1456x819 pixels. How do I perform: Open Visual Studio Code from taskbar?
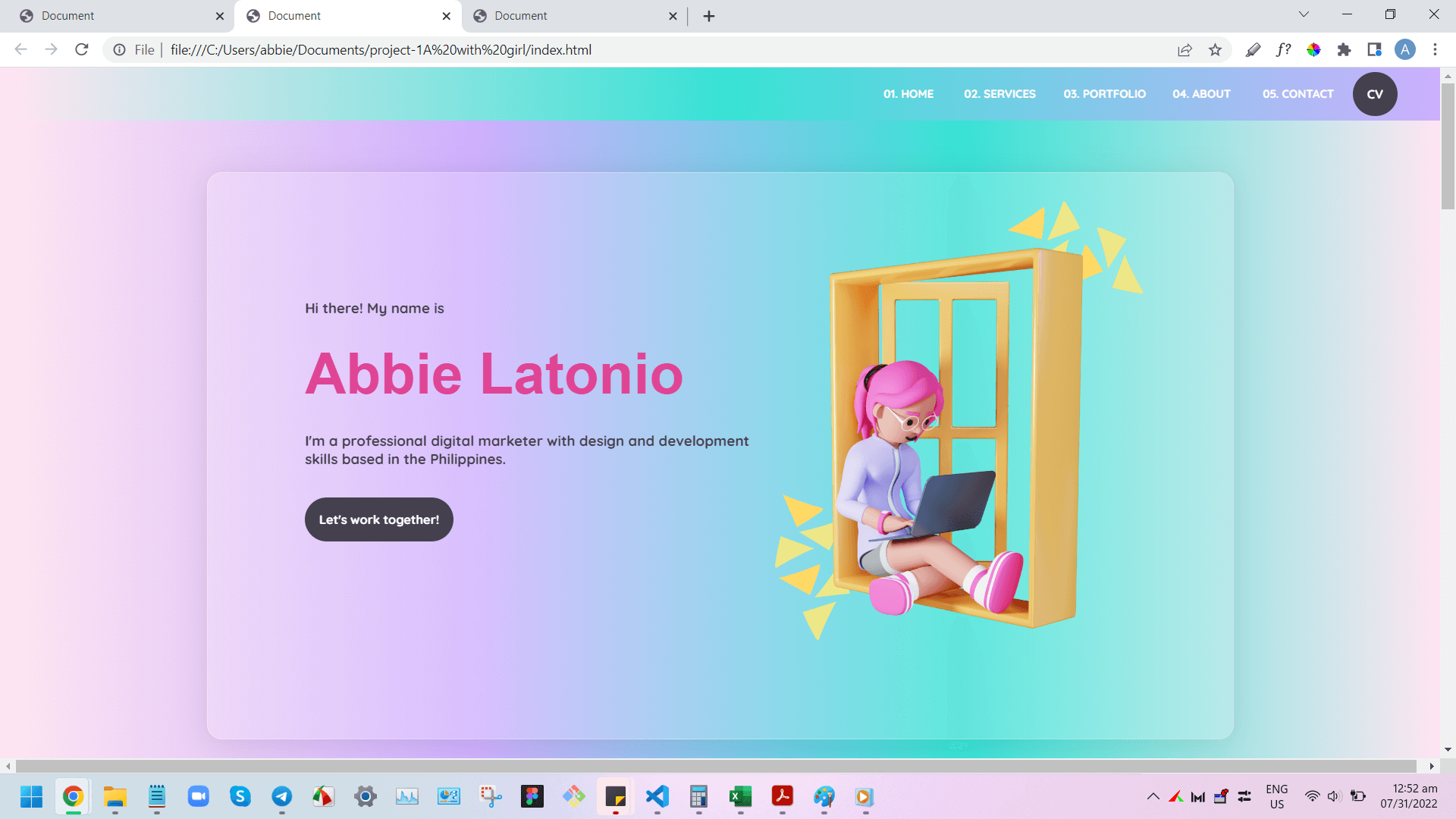(657, 796)
